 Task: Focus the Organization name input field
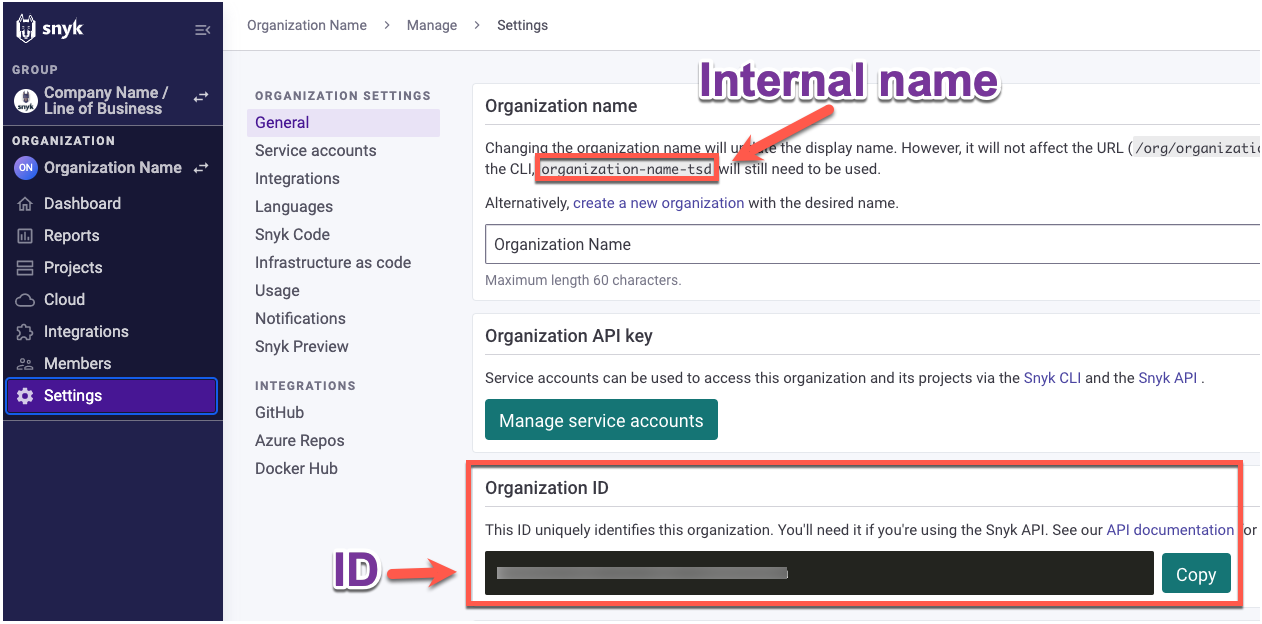tap(872, 244)
